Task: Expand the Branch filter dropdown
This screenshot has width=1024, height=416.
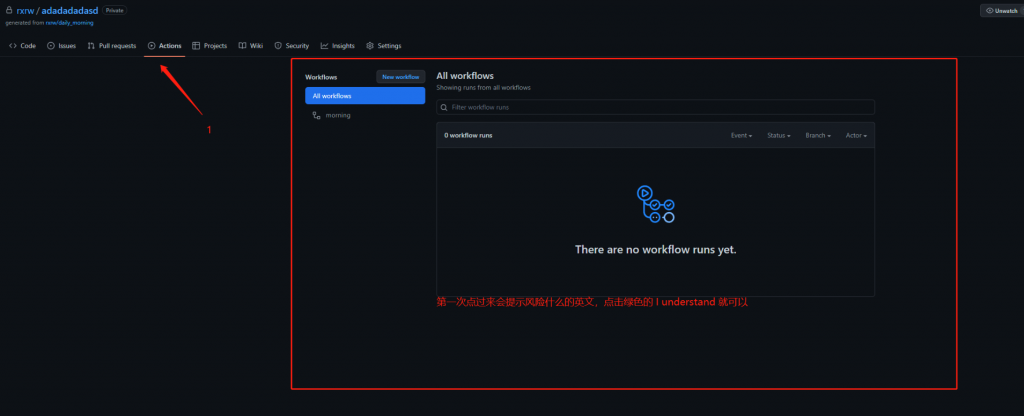Action: tap(818, 136)
